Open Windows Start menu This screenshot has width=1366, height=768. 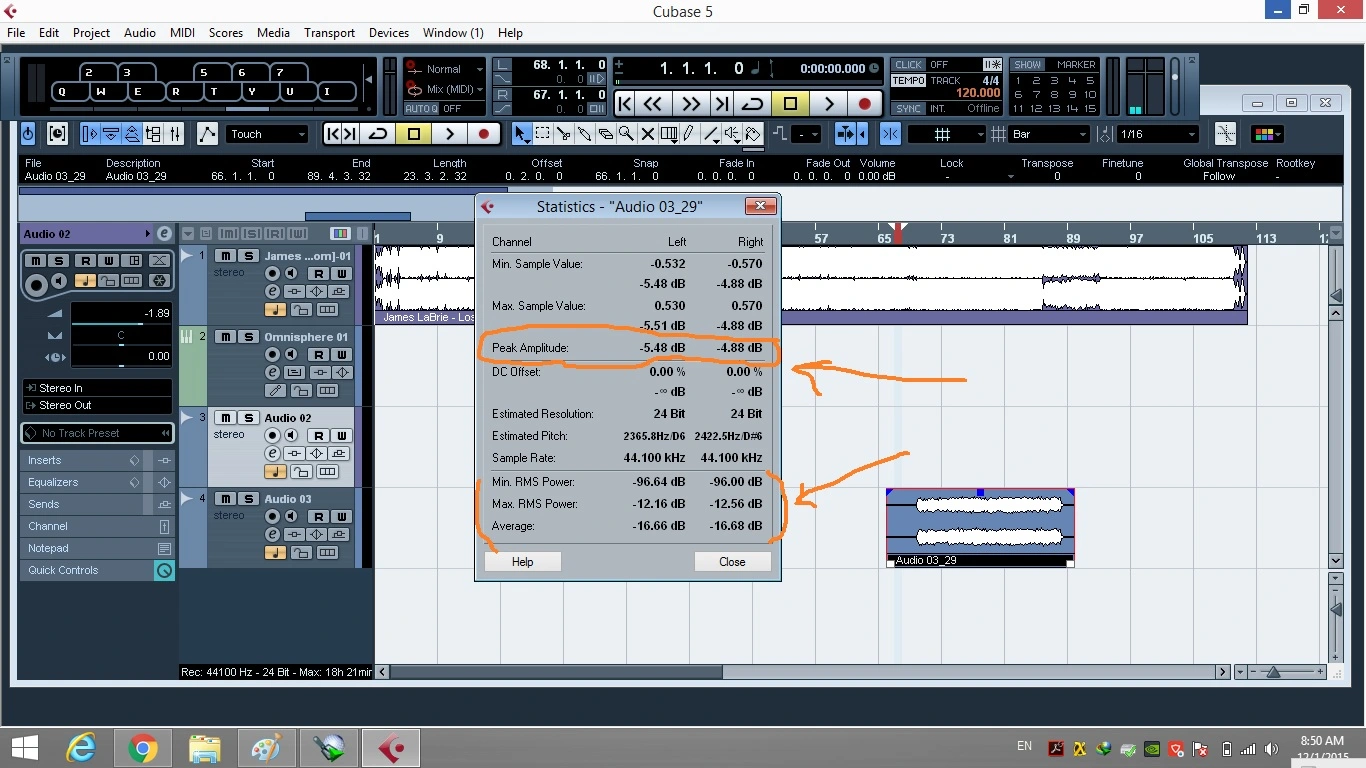point(24,747)
